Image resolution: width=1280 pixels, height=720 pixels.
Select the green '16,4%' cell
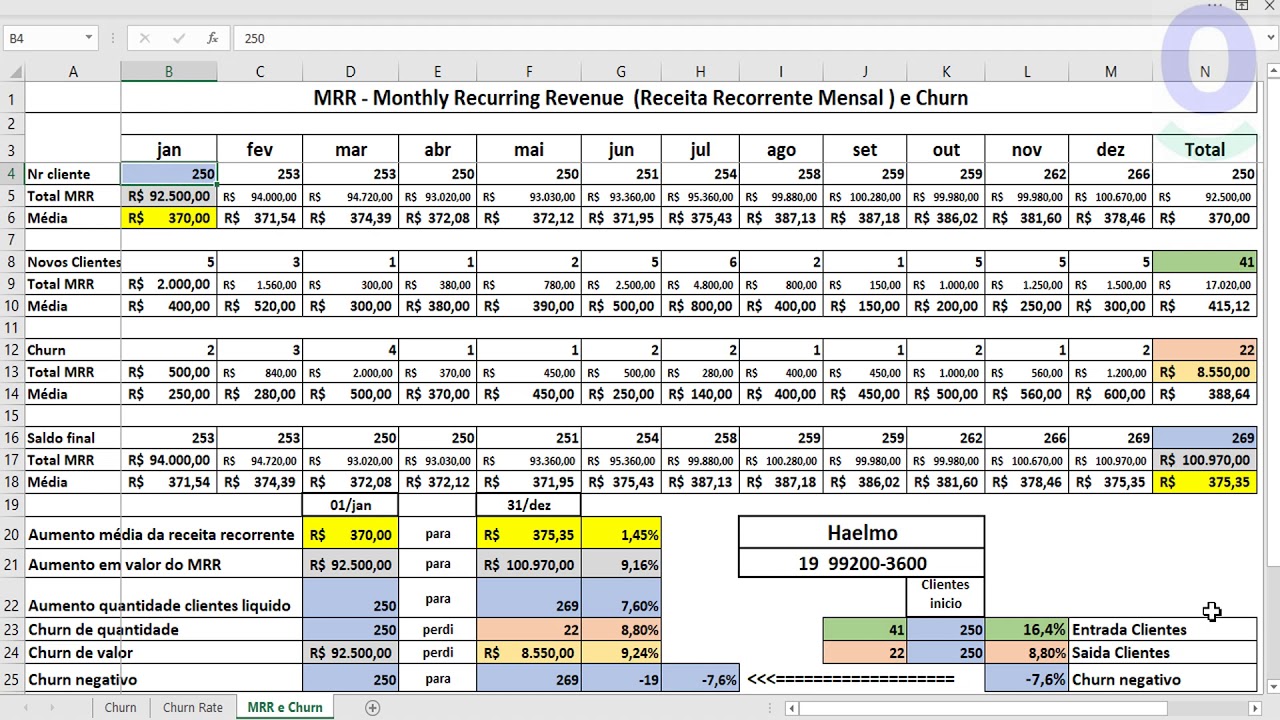tap(1027, 630)
